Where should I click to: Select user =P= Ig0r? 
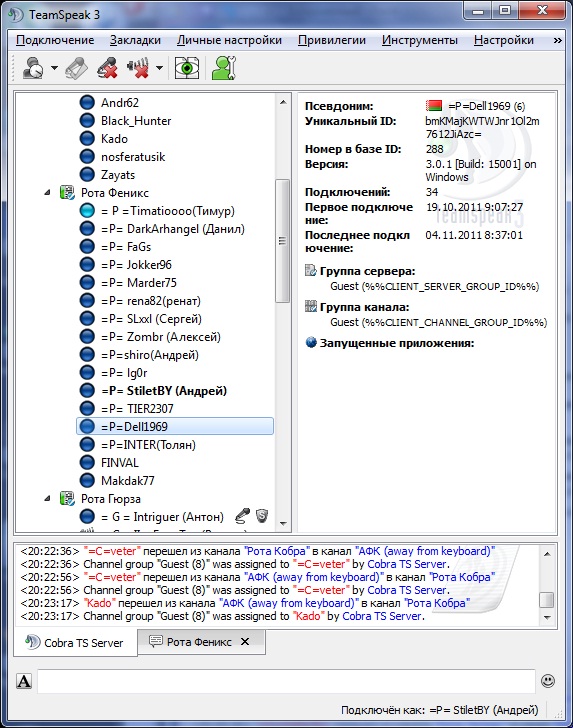point(124,373)
